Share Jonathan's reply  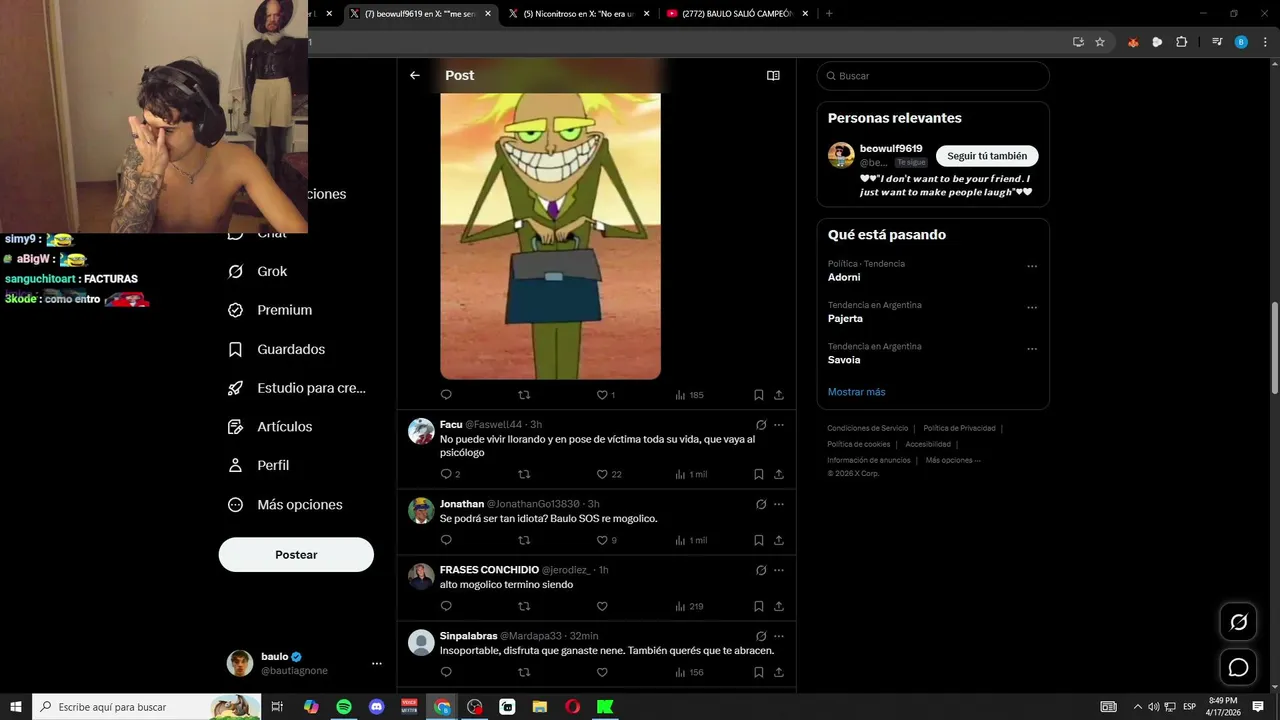(779, 540)
